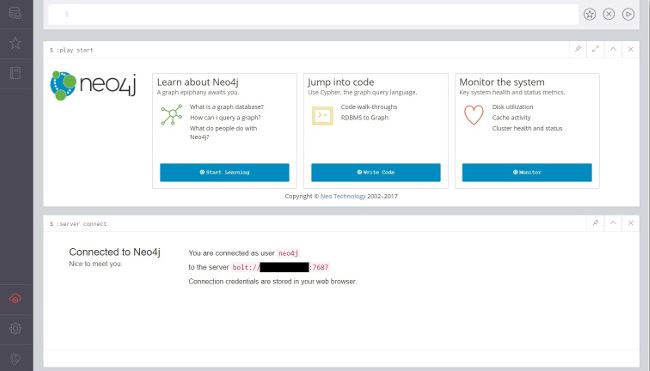Pin the :play start frame
The image size is (650, 371).
pos(578,49)
